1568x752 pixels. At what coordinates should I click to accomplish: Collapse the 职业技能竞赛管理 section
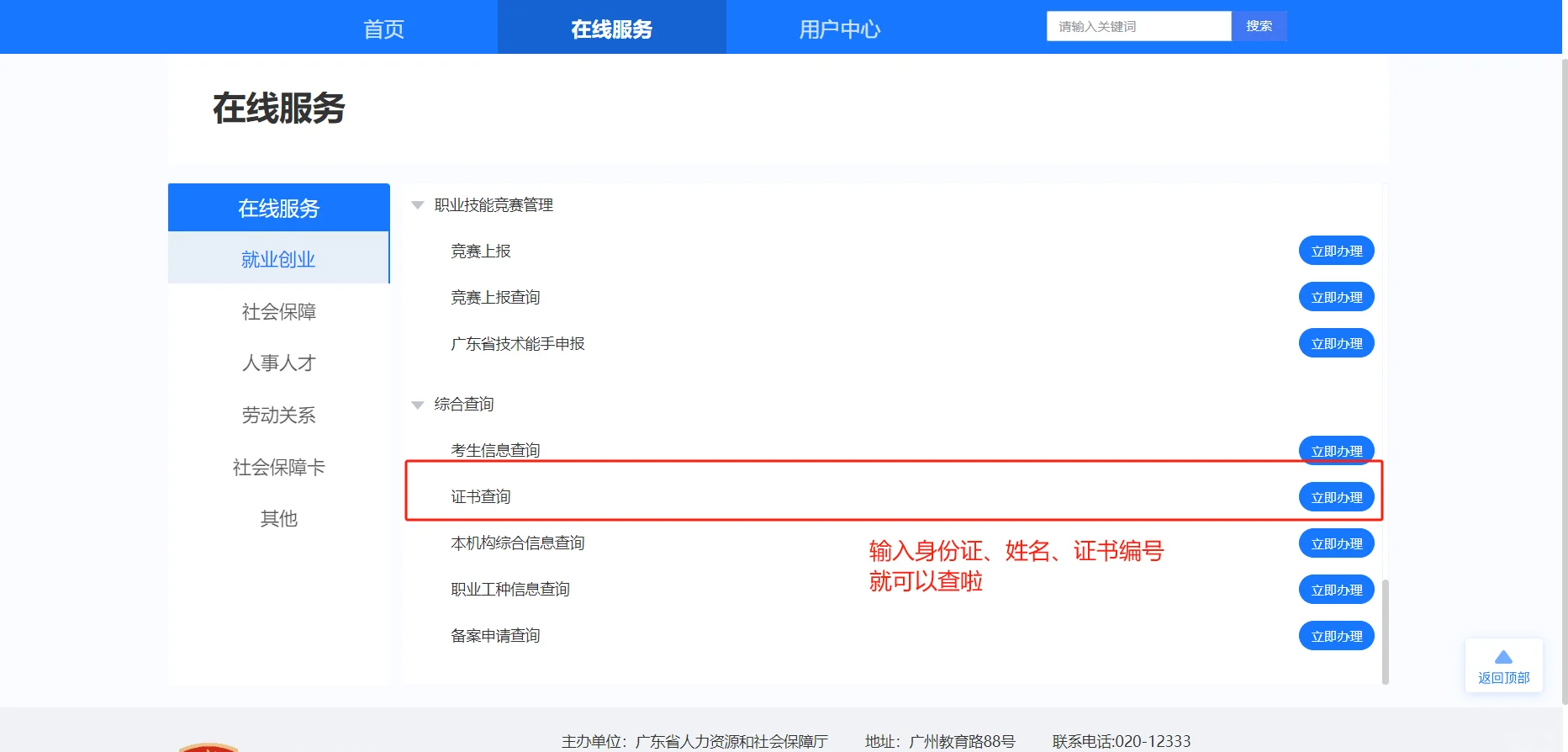point(417,205)
